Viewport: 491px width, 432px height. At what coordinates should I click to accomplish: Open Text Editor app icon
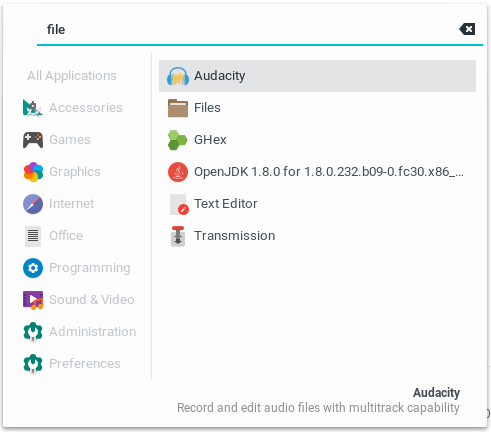pos(179,204)
